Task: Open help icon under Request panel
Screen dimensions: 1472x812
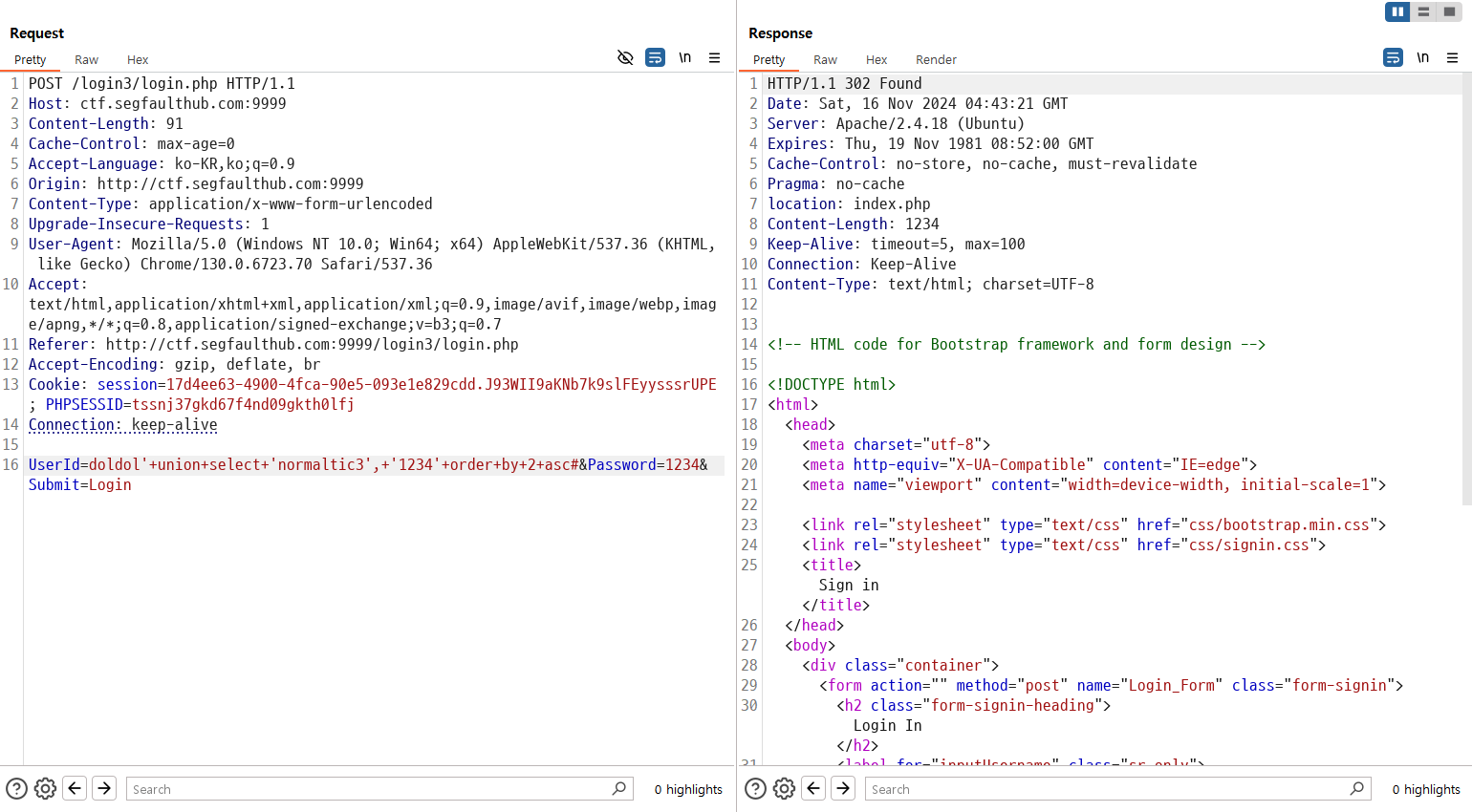Action: point(16,788)
